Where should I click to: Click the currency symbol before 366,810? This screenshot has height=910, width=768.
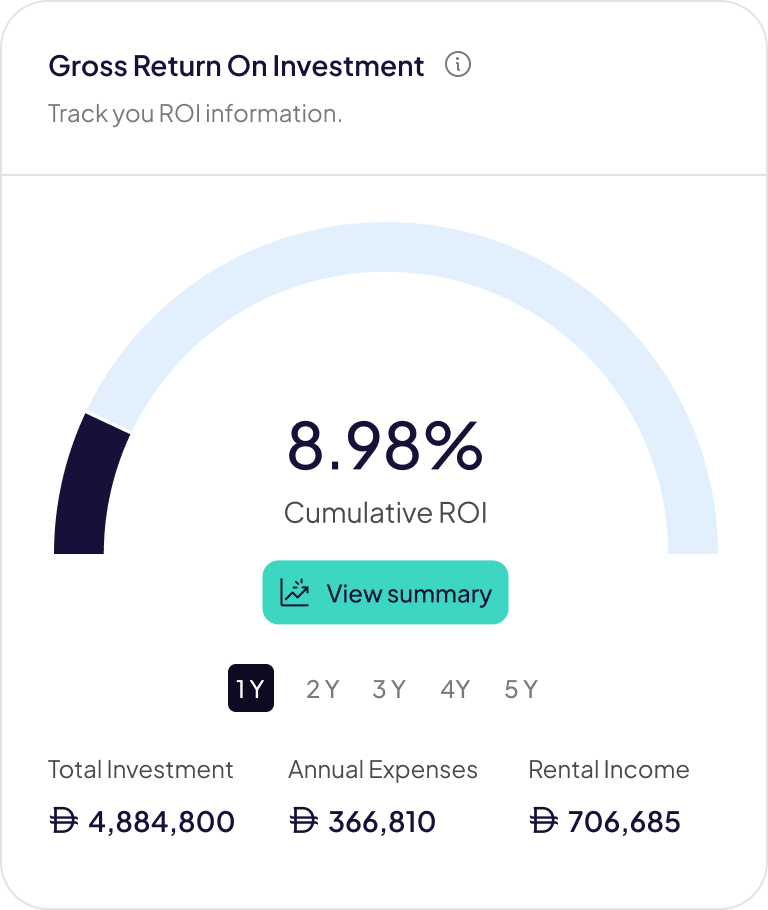(303, 822)
